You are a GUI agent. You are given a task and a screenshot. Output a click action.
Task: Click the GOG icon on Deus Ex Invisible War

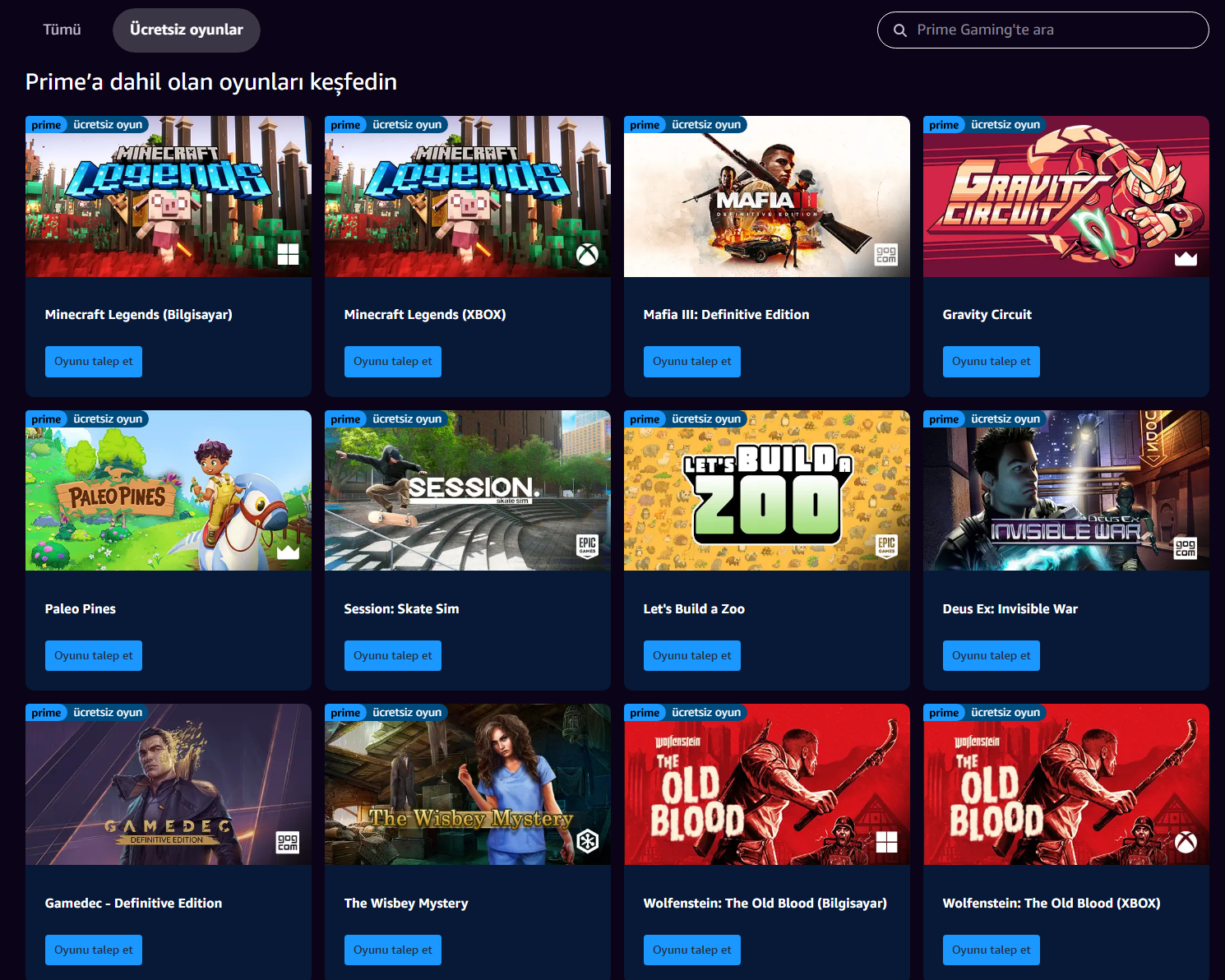(1185, 548)
